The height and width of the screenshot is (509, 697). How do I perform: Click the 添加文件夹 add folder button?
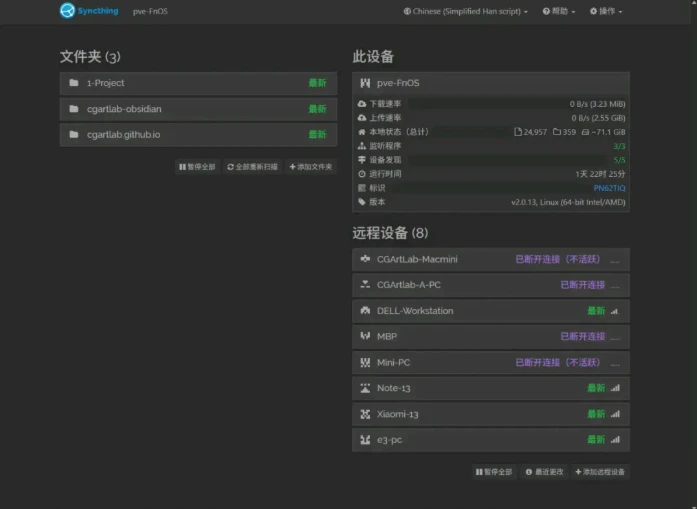click(311, 167)
